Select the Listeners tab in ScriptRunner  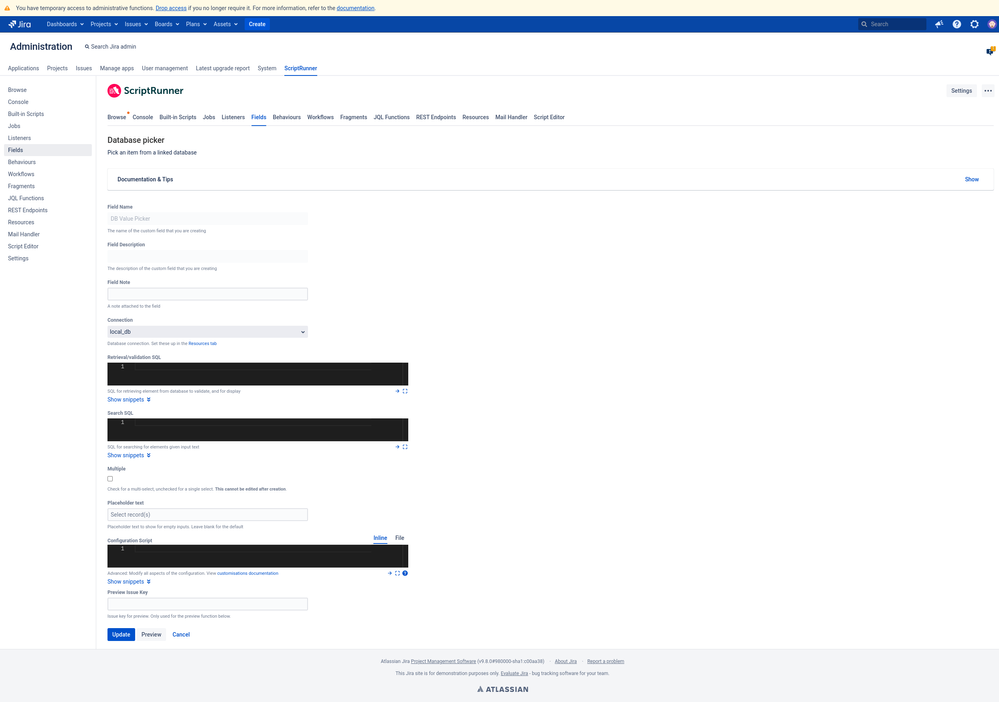pyautogui.click(x=233, y=117)
